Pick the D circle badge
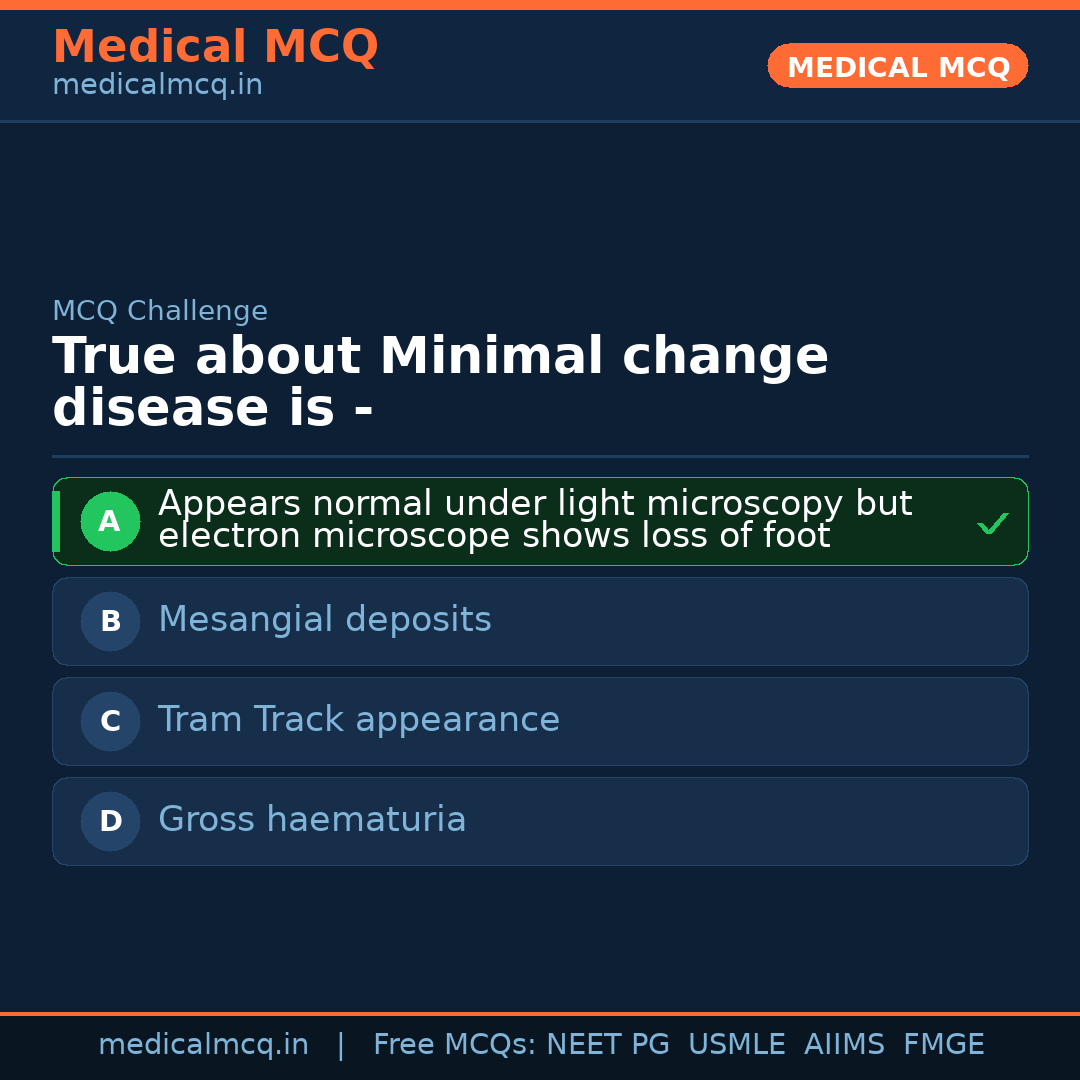The image size is (1080, 1080). click(x=110, y=821)
